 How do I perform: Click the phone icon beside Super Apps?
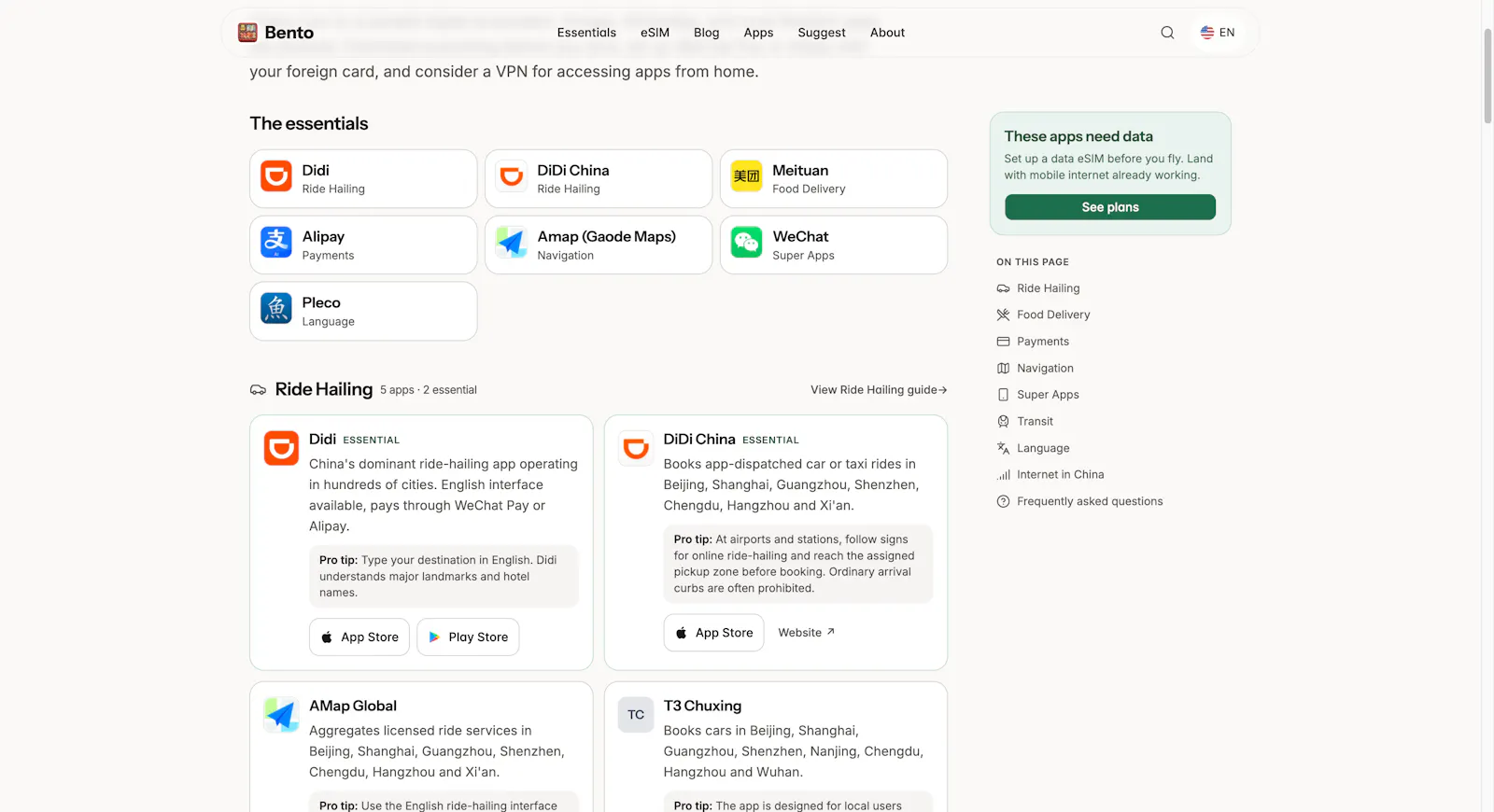point(1004,395)
